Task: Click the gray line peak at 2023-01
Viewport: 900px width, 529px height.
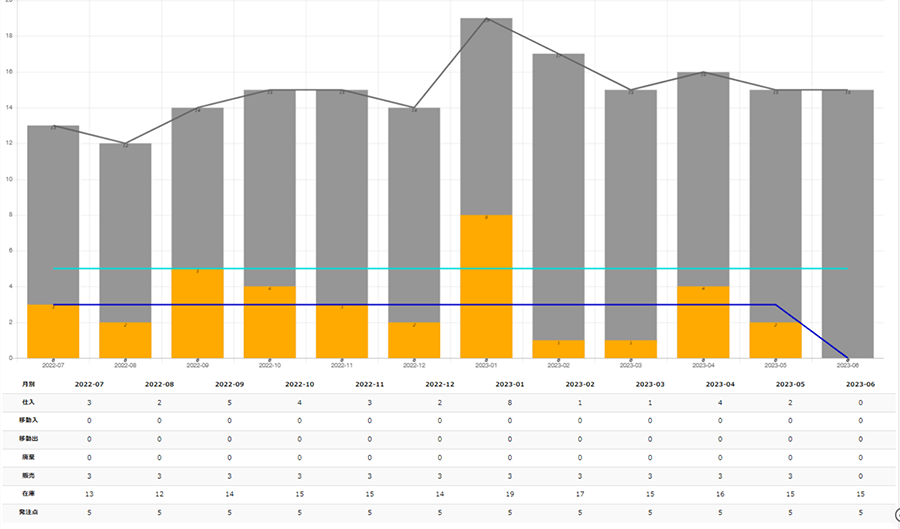Action: (x=486, y=19)
